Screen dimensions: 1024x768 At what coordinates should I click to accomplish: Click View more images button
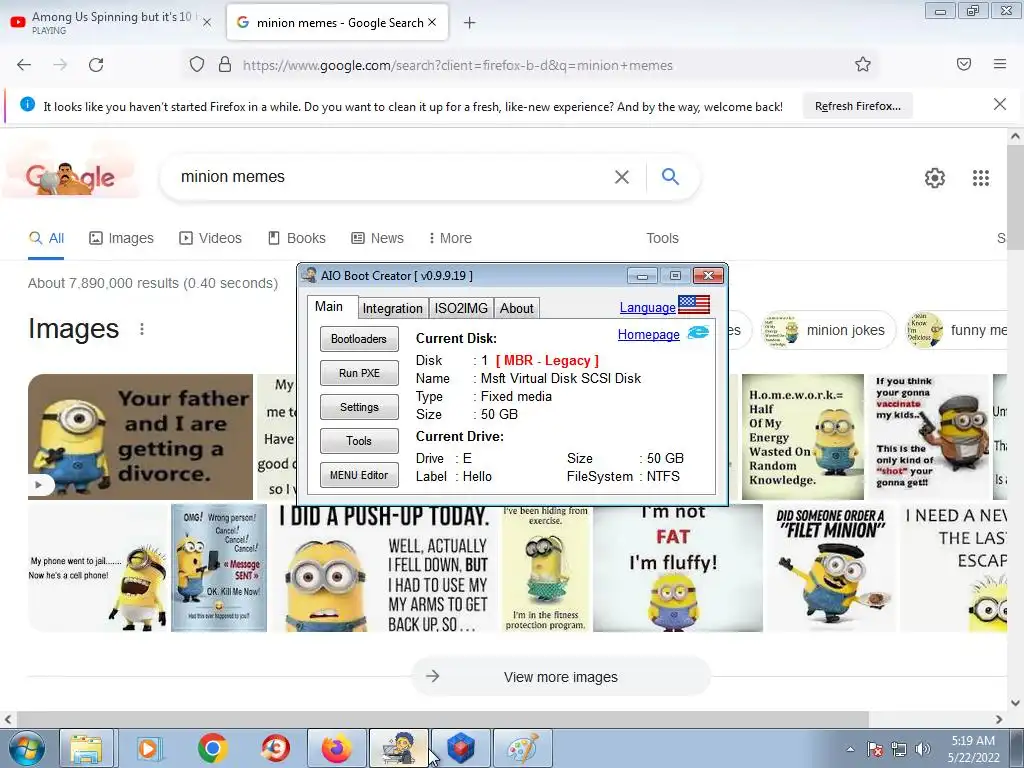coord(560,677)
